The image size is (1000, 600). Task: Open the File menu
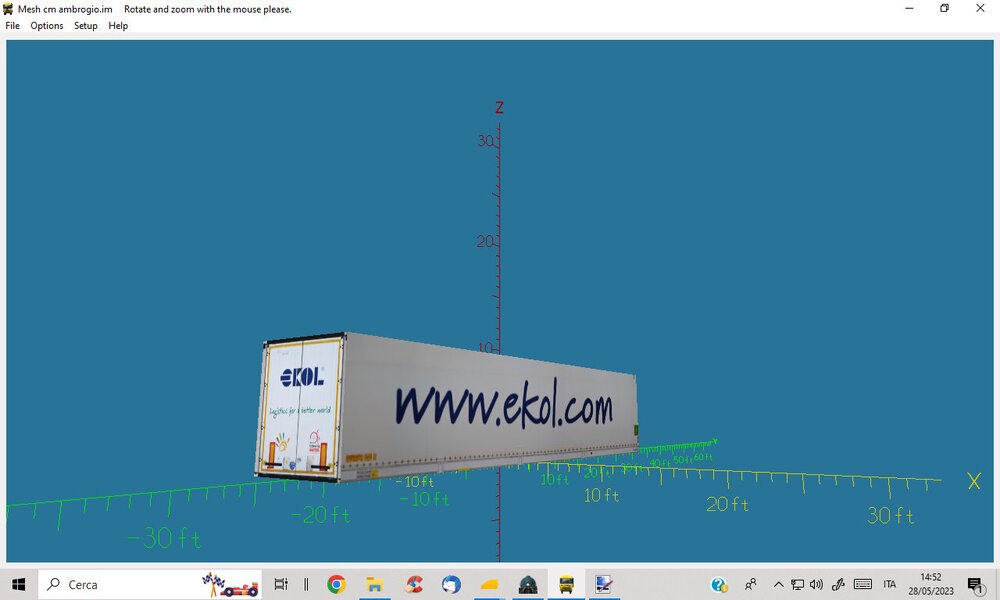(x=12, y=26)
